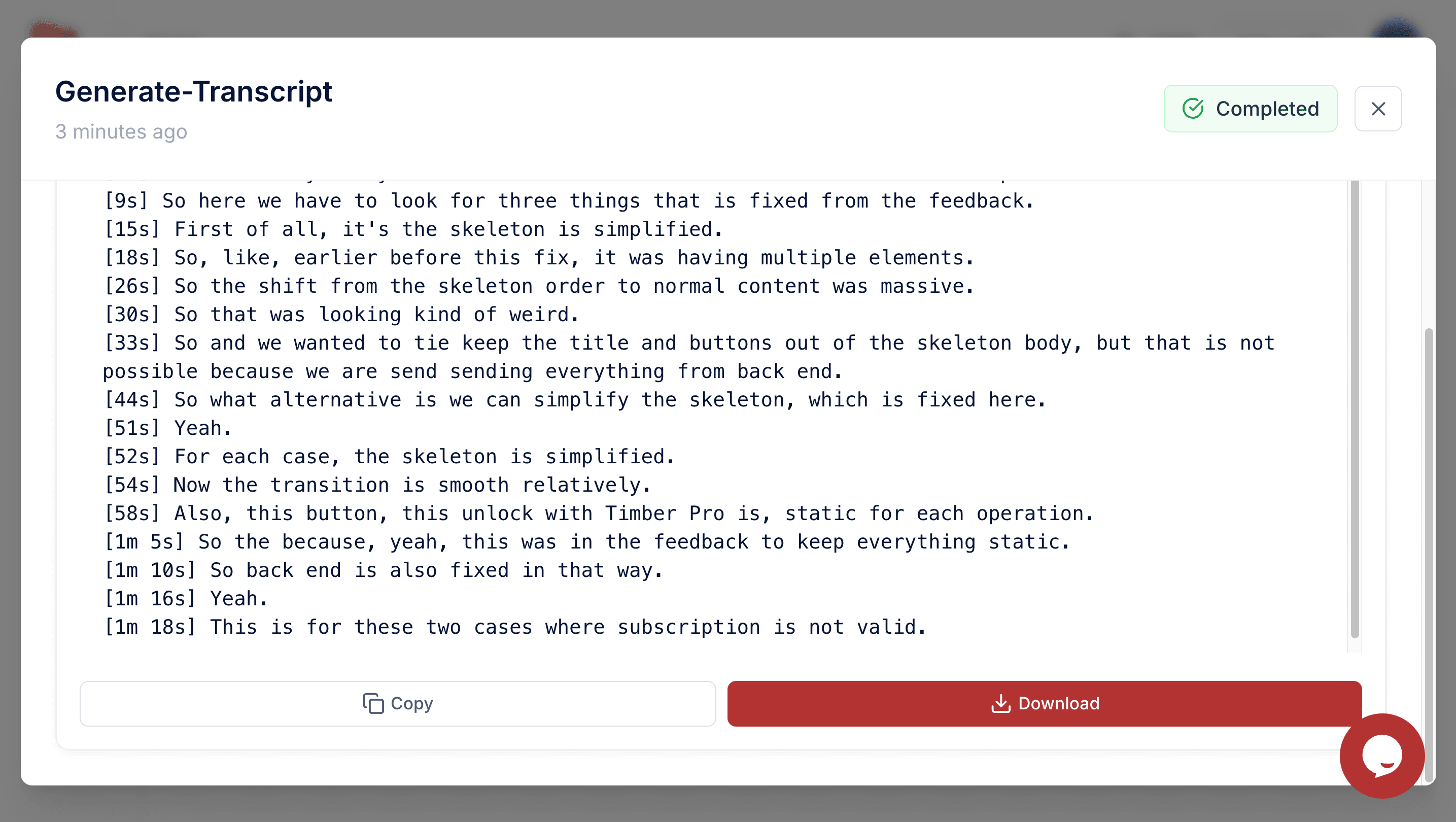This screenshot has width=1456, height=822.
Task: Open the red chat bubble widget
Action: pyautogui.click(x=1381, y=756)
